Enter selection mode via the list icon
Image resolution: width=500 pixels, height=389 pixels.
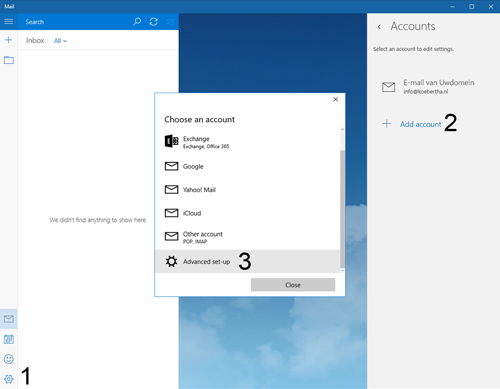pos(170,22)
